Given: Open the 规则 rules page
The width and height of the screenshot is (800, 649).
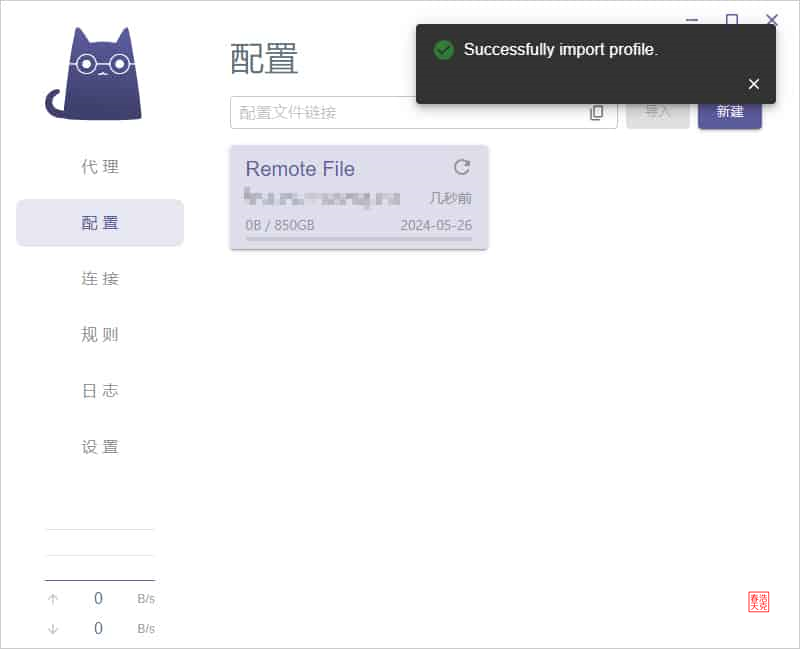Looking at the screenshot, I should 100,335.
